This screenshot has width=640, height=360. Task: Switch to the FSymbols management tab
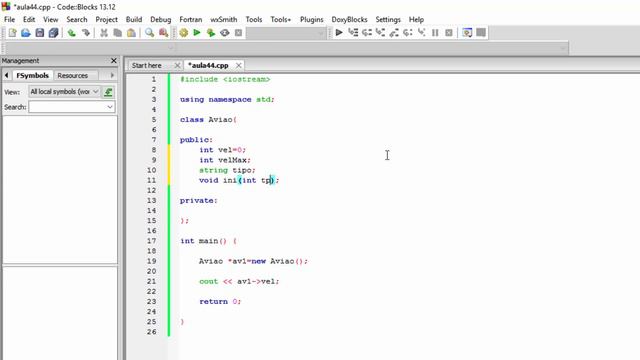click(x=32, y=76)
